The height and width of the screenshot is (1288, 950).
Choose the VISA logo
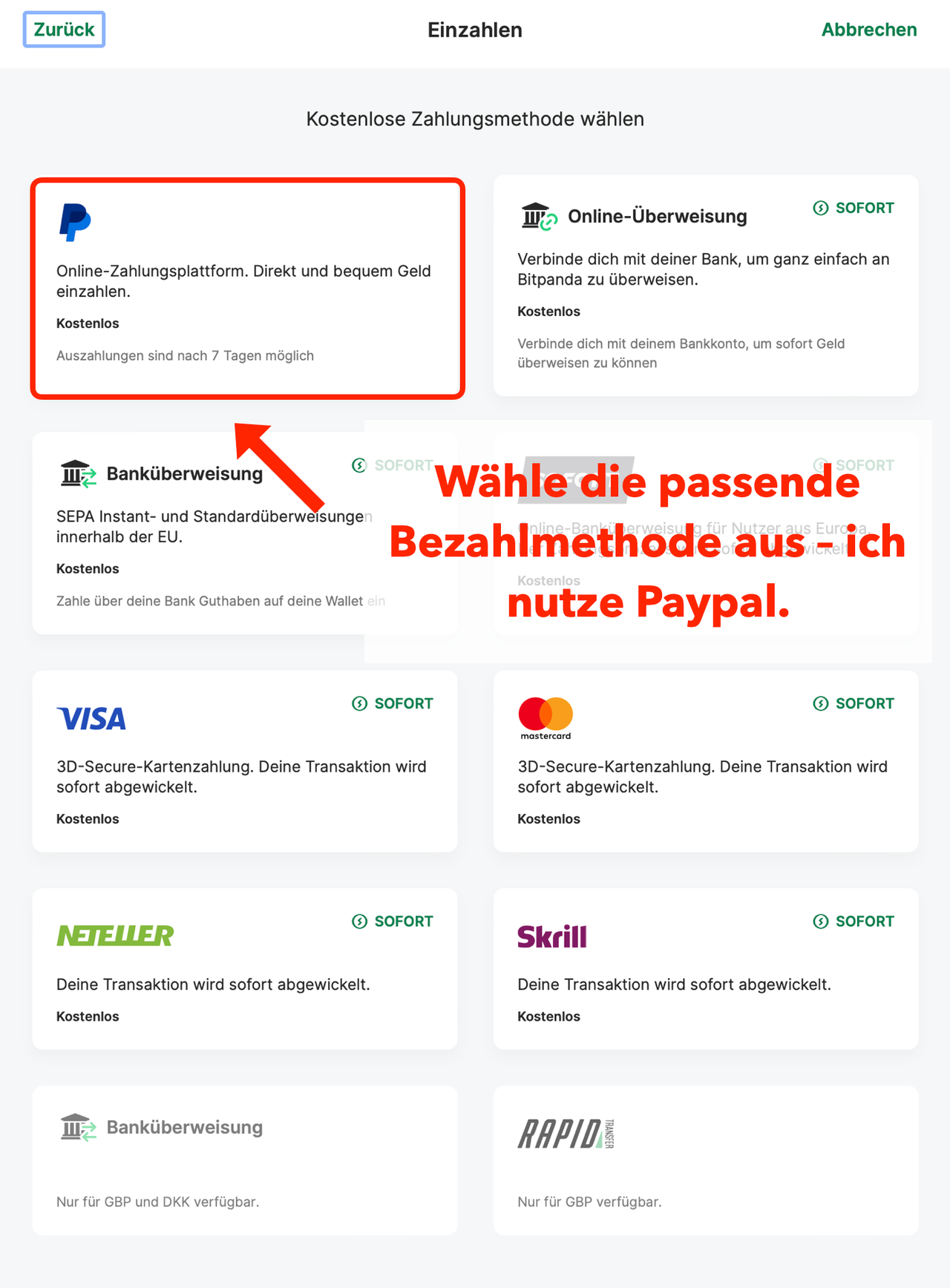tap(91, 718)
